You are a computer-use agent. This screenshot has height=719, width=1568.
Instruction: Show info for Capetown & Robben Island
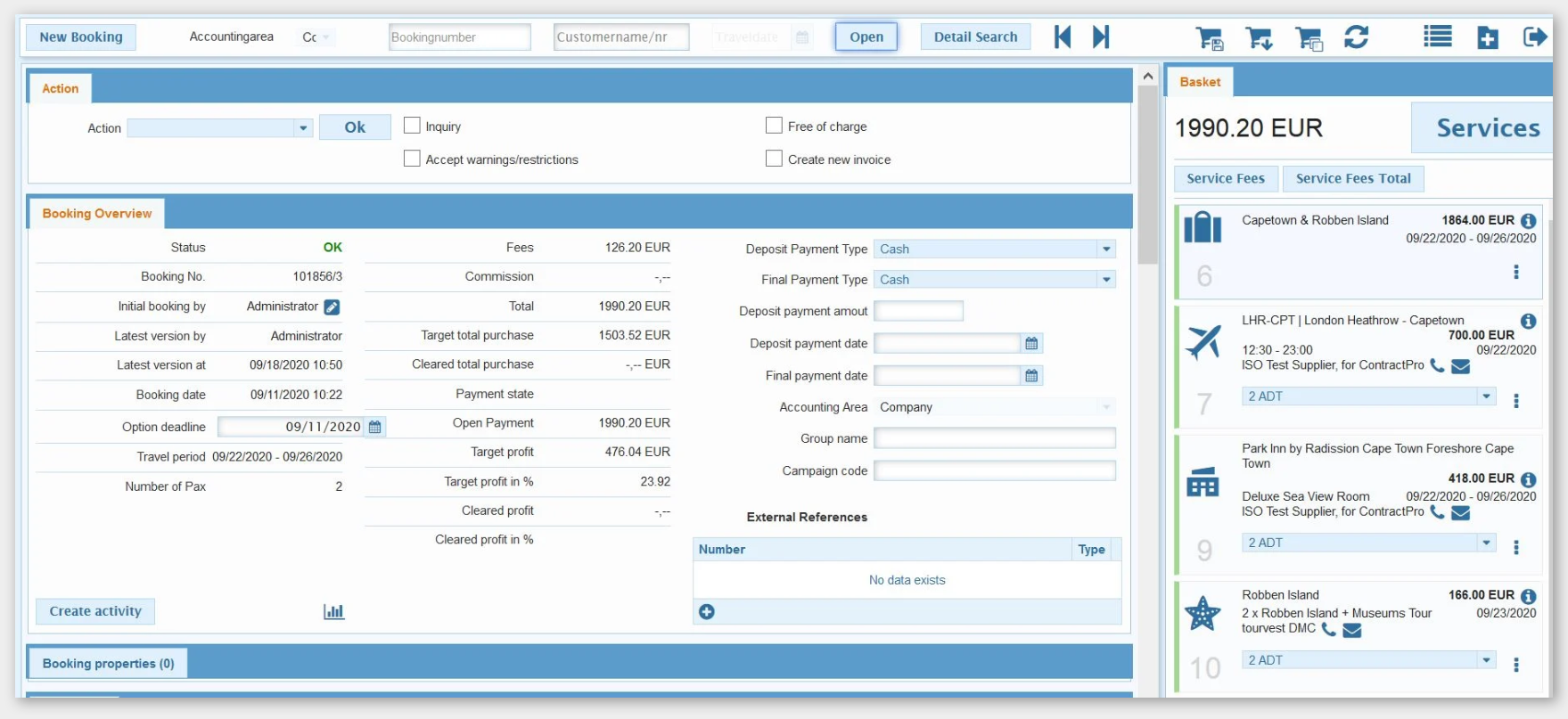pyautogui.click(x=1528, y=221)
